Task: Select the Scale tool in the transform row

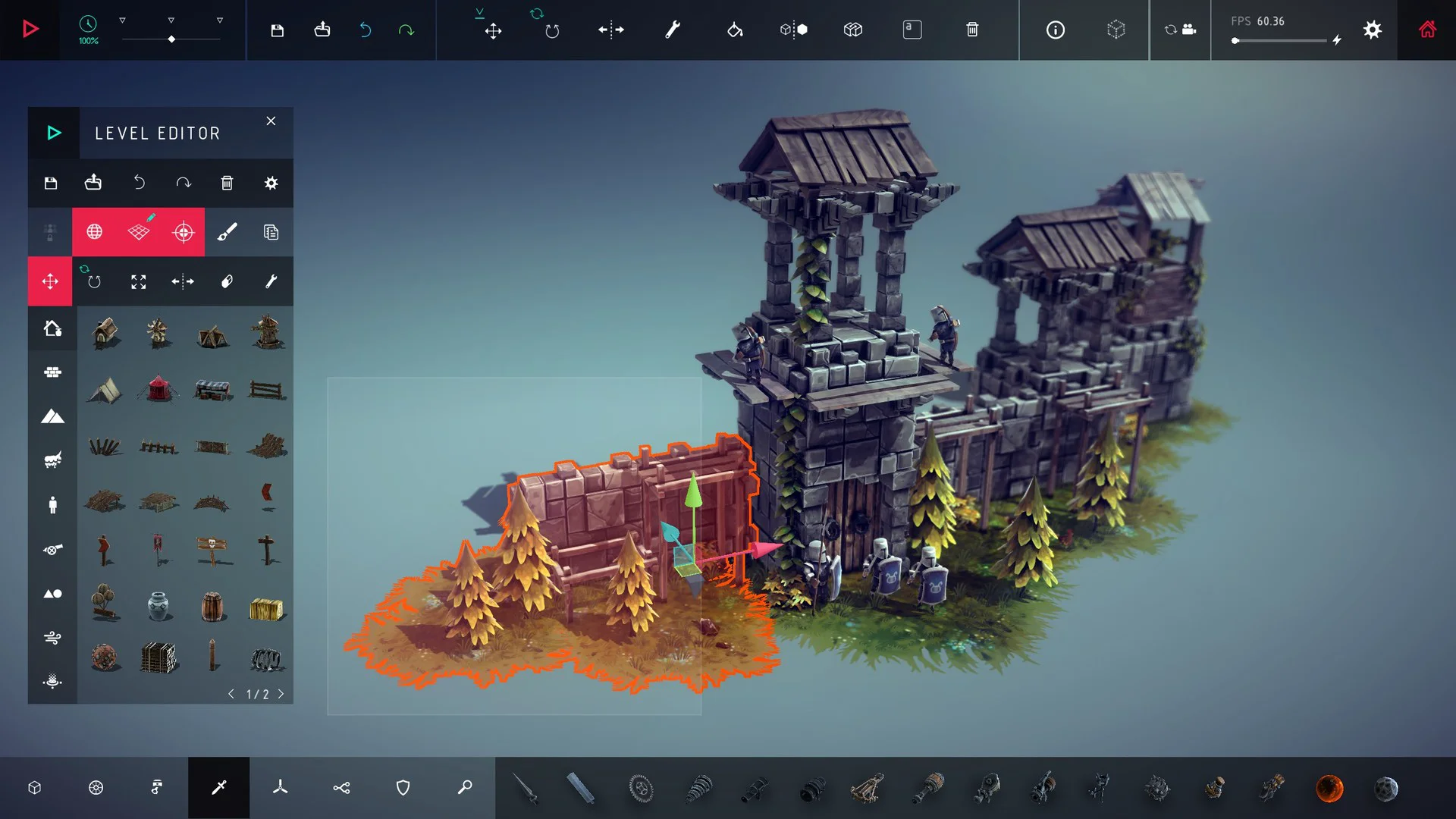Action: [139, 281]
